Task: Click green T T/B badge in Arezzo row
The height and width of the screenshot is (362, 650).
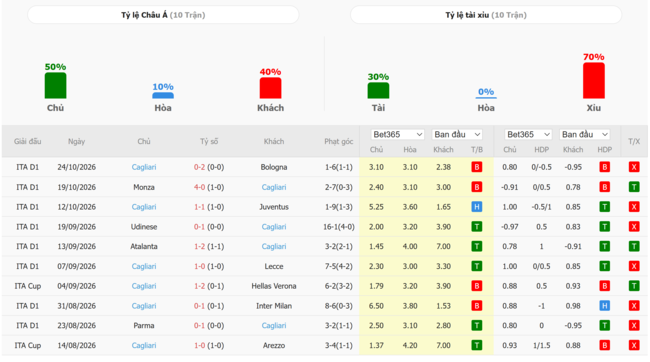Action: 477,345
